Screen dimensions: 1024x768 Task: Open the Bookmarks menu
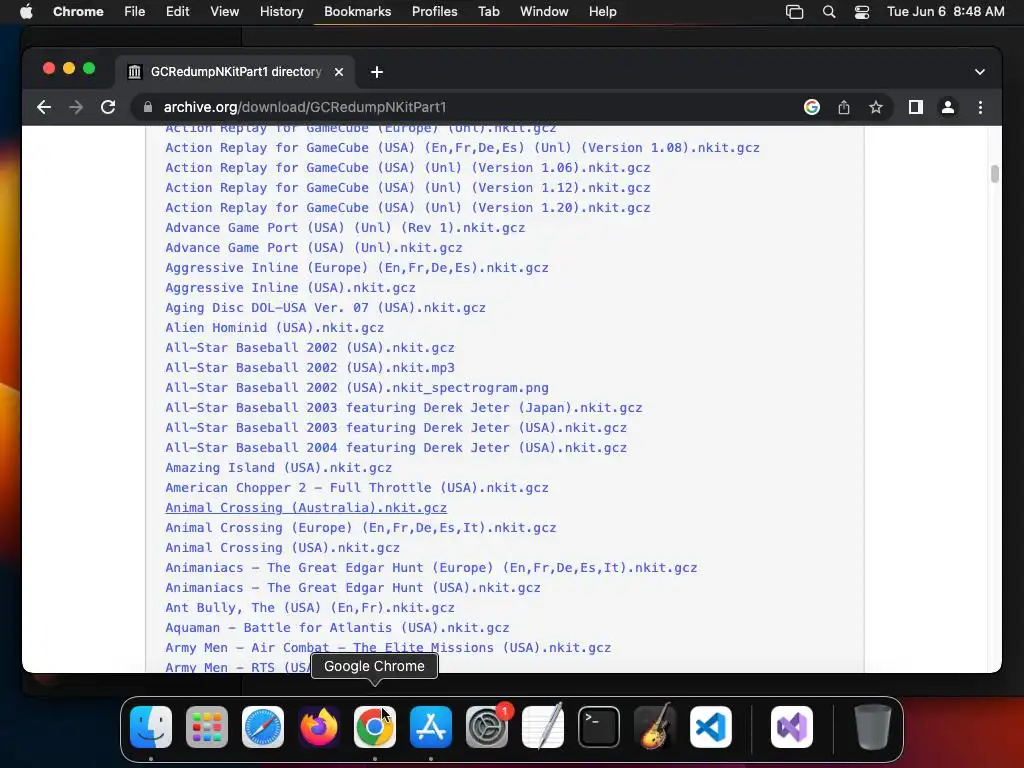pos(357,12)
